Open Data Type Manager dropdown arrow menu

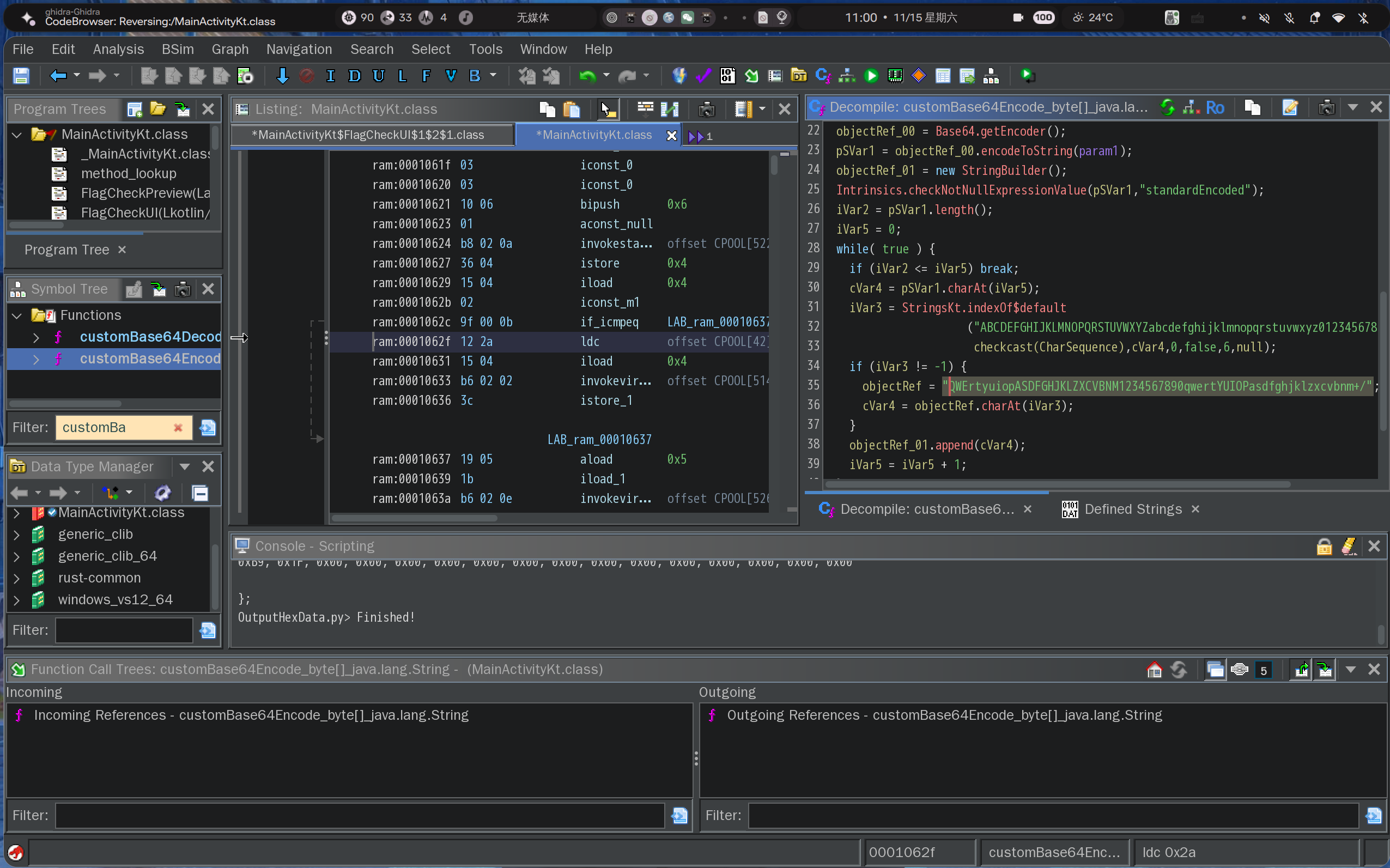(184, 466)
